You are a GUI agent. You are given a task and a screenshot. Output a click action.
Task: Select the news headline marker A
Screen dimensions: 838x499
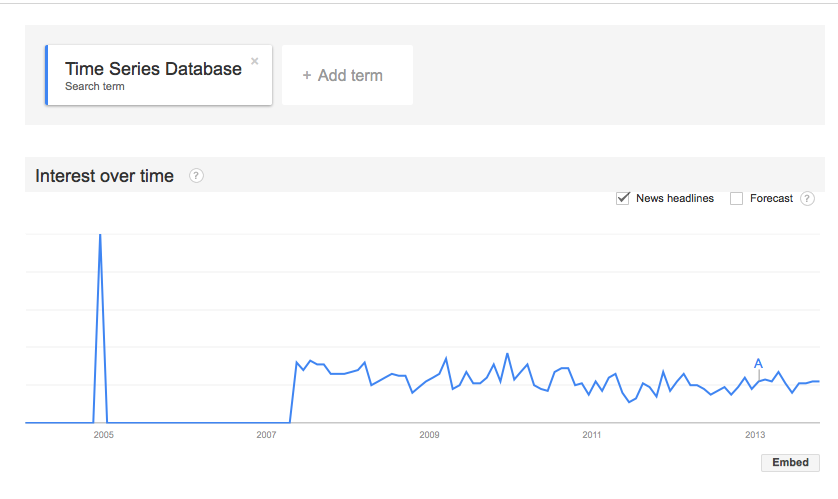(758, 364)
